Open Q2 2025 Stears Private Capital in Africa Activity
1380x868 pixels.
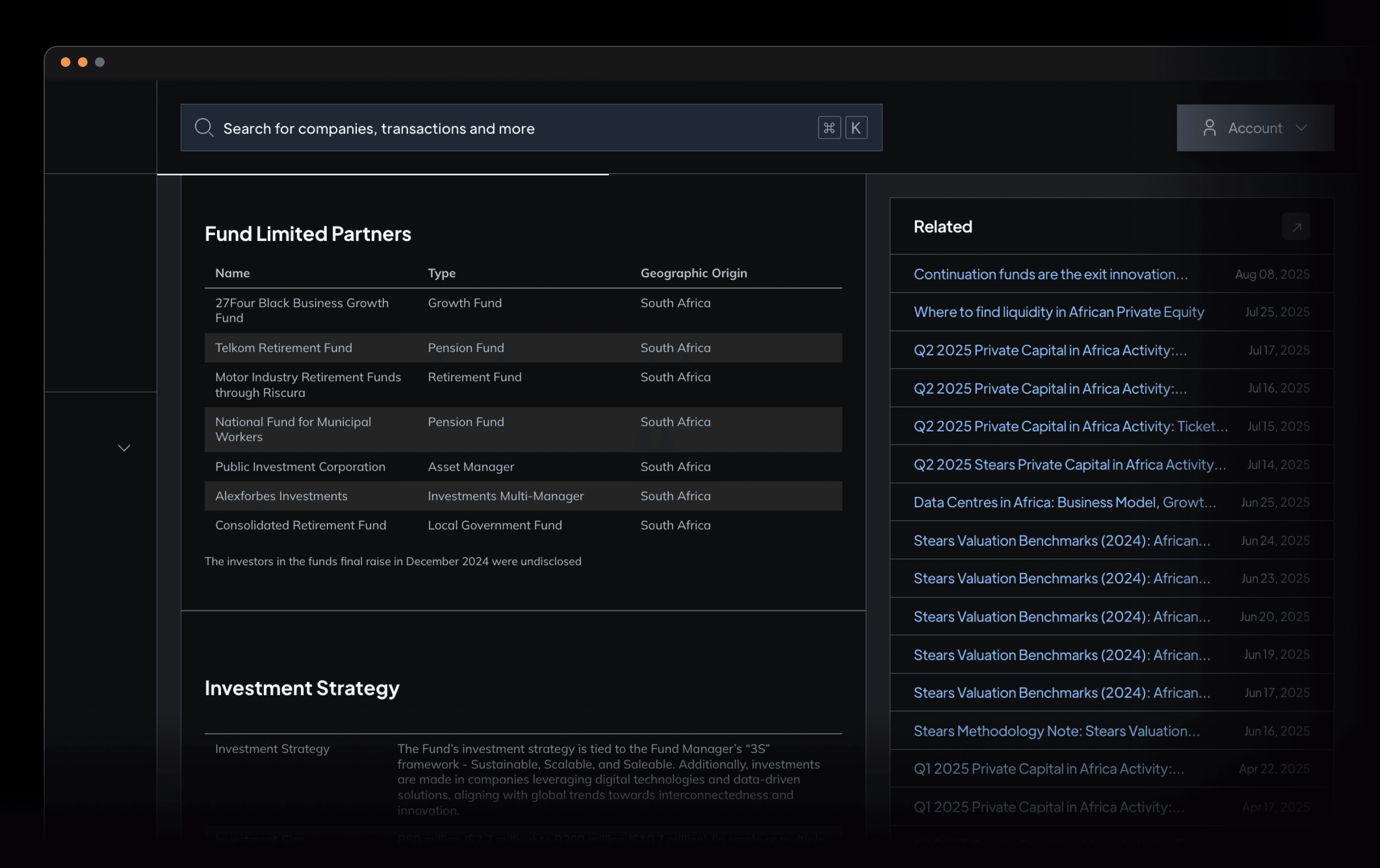(x=1070, y=465)
